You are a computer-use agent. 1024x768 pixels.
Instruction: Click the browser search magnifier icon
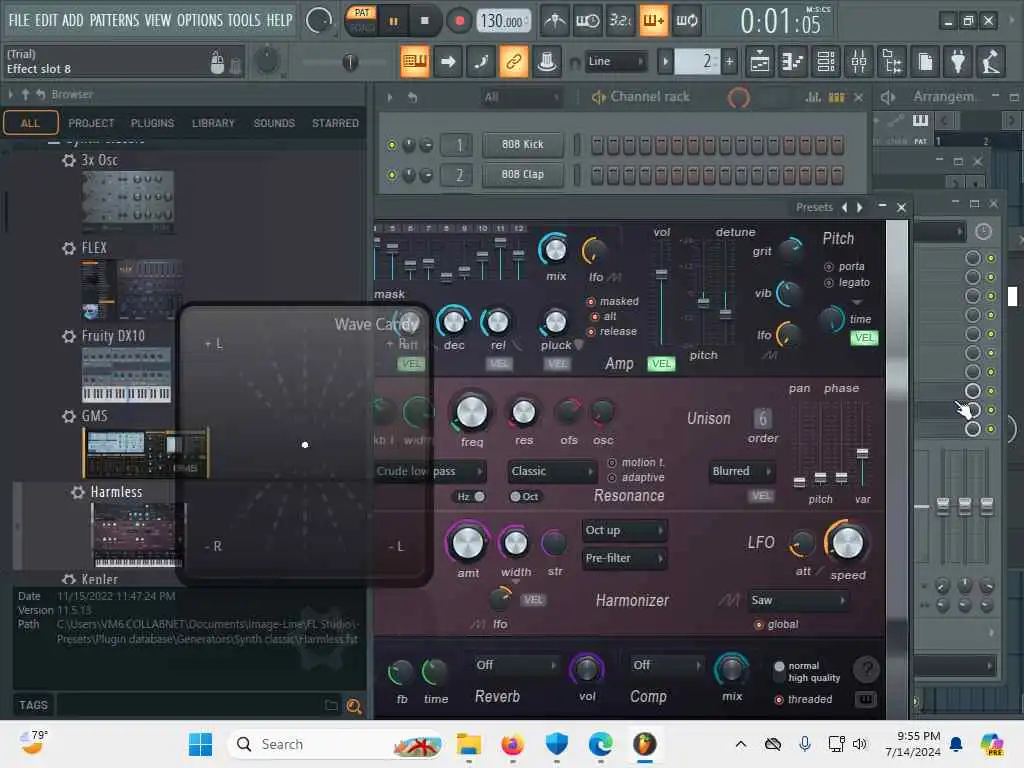pos(354,706)
